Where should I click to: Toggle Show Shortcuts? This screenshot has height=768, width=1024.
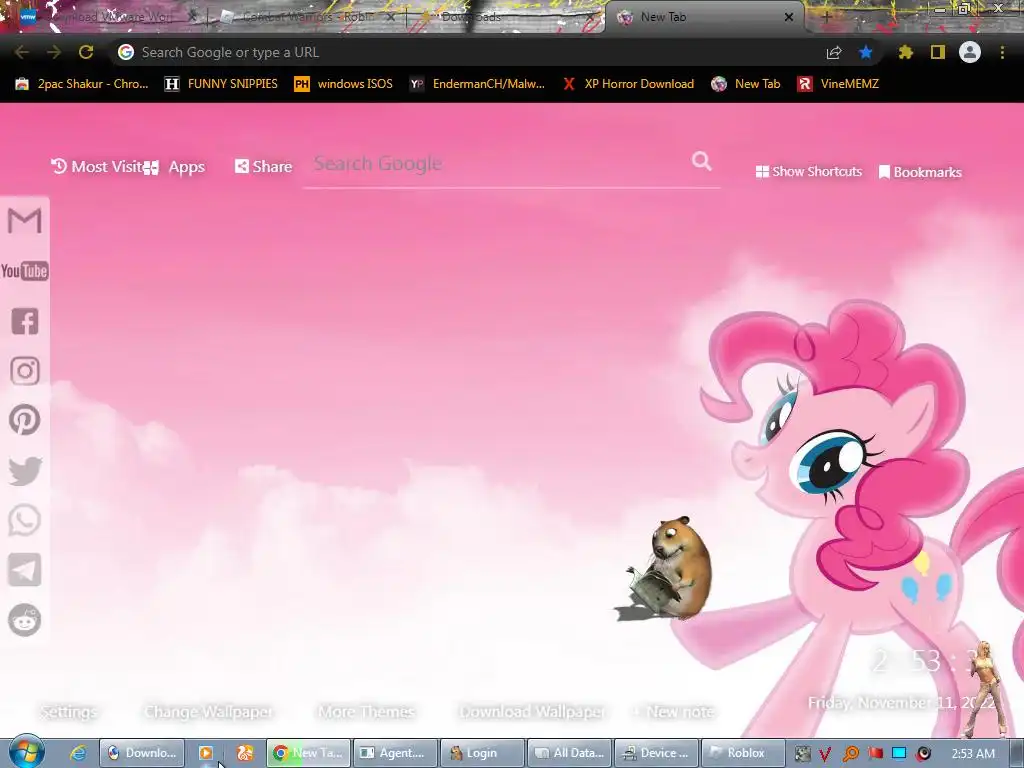coord(808,172)
